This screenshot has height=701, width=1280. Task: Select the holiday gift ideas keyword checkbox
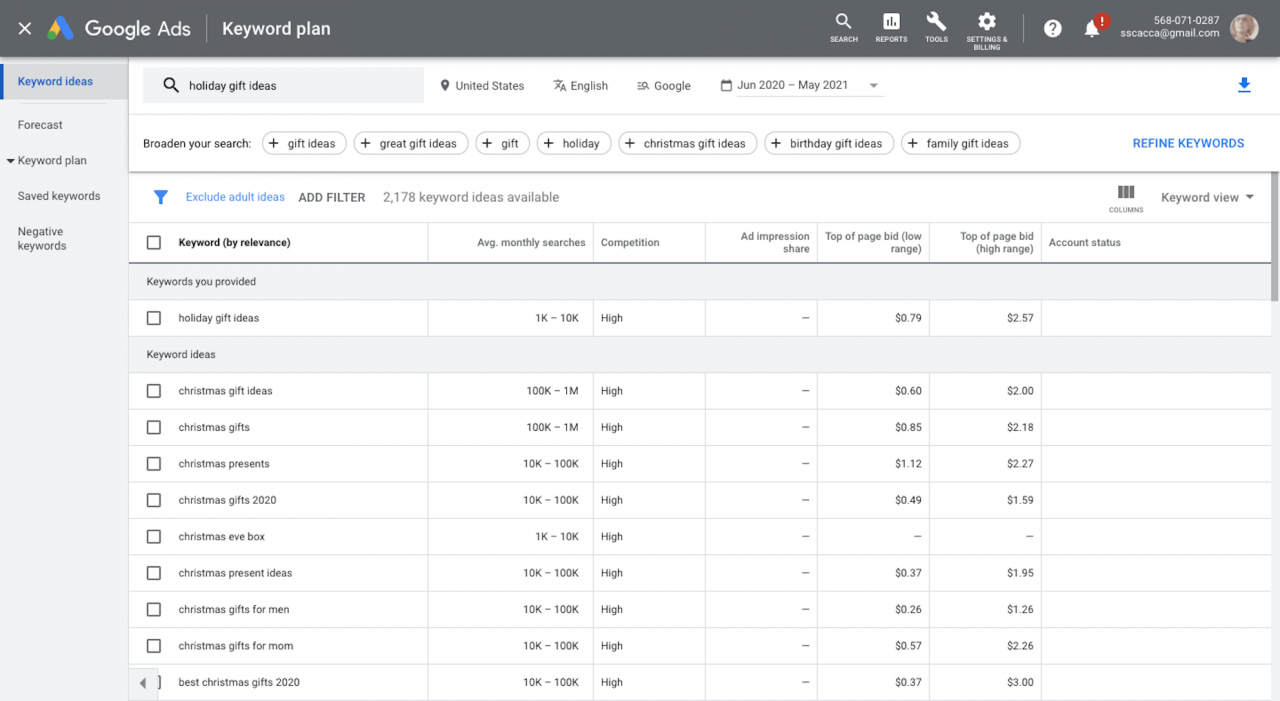[153, 317]
